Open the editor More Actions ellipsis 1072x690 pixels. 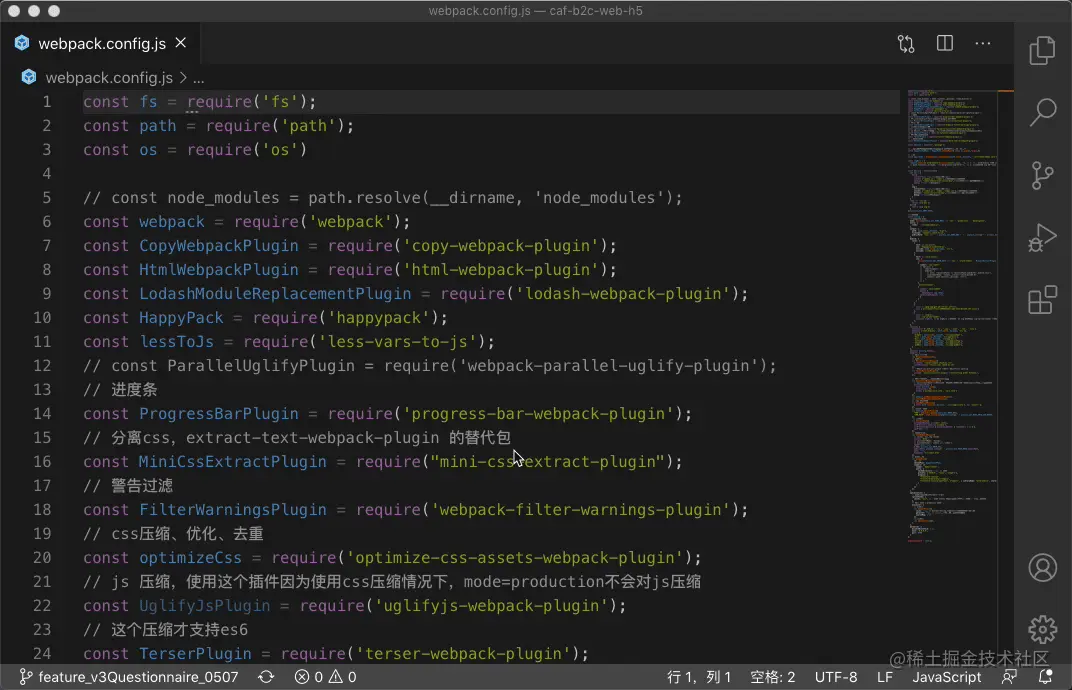click(x=982, y=43)
